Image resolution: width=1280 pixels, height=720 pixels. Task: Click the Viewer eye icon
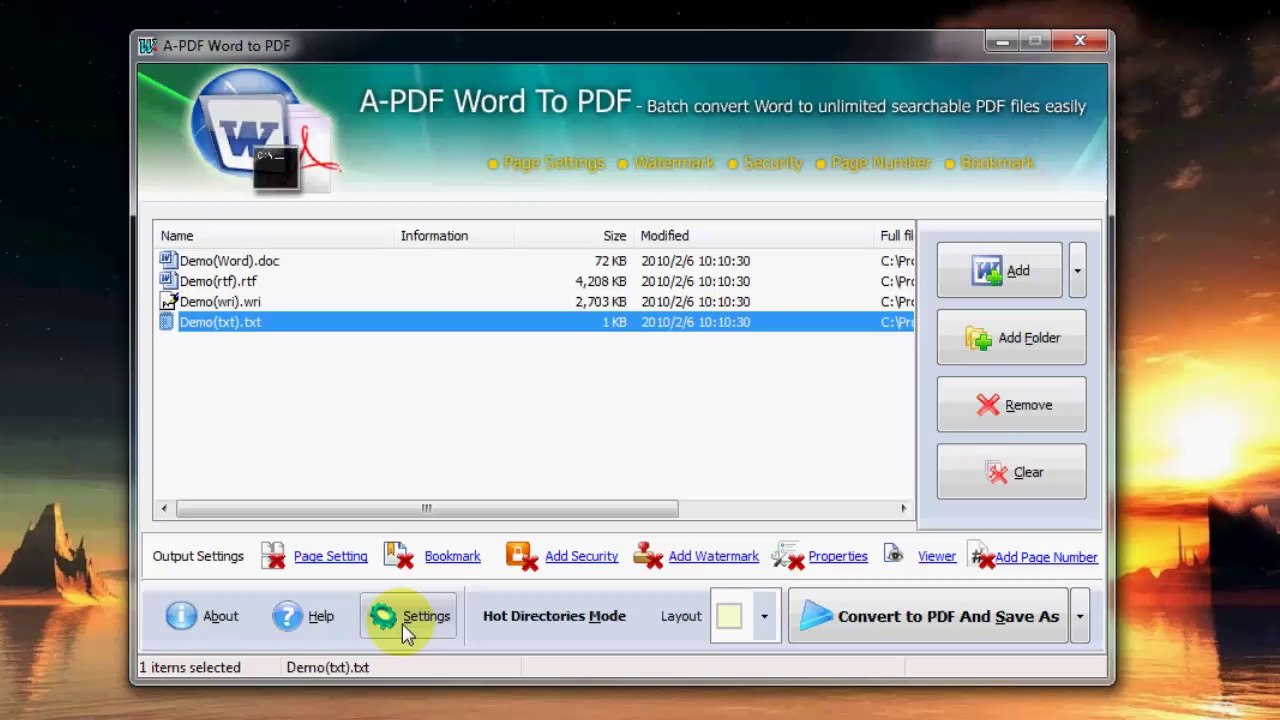pyautogui.click(x=894, y=555)
